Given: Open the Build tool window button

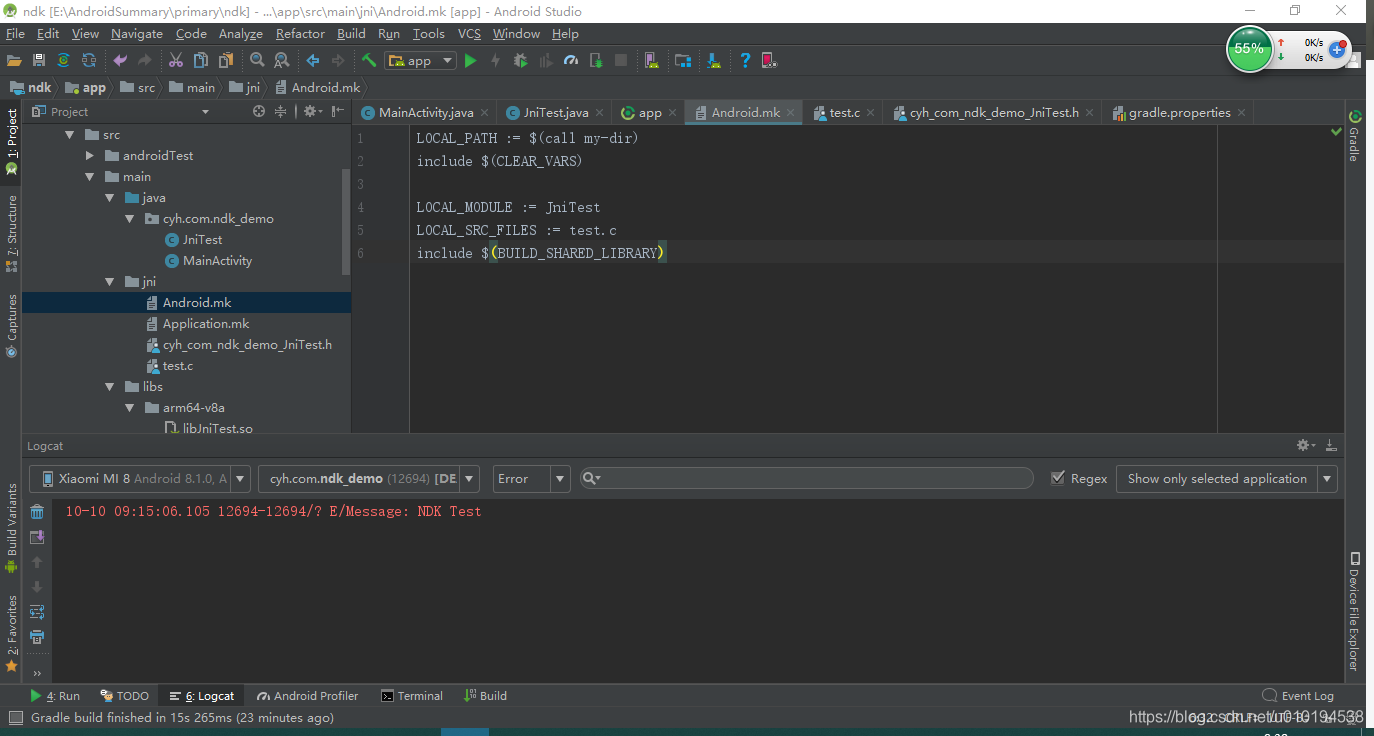Looking at the screenshot, I should click(x=485, y=696).
